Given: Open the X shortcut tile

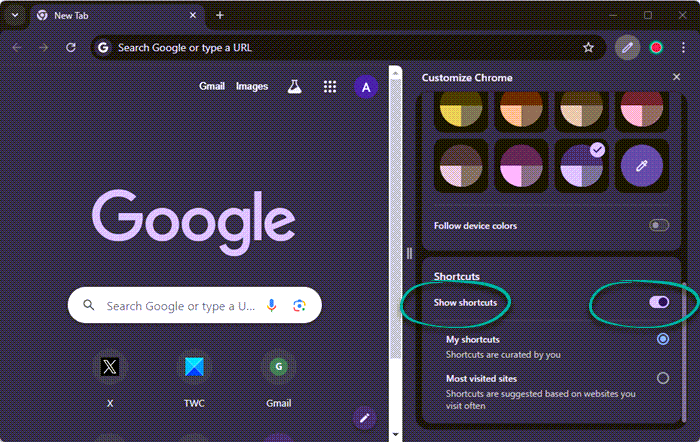Looking at the screenshot, I should pyautogui.click(x=110, y=367).
